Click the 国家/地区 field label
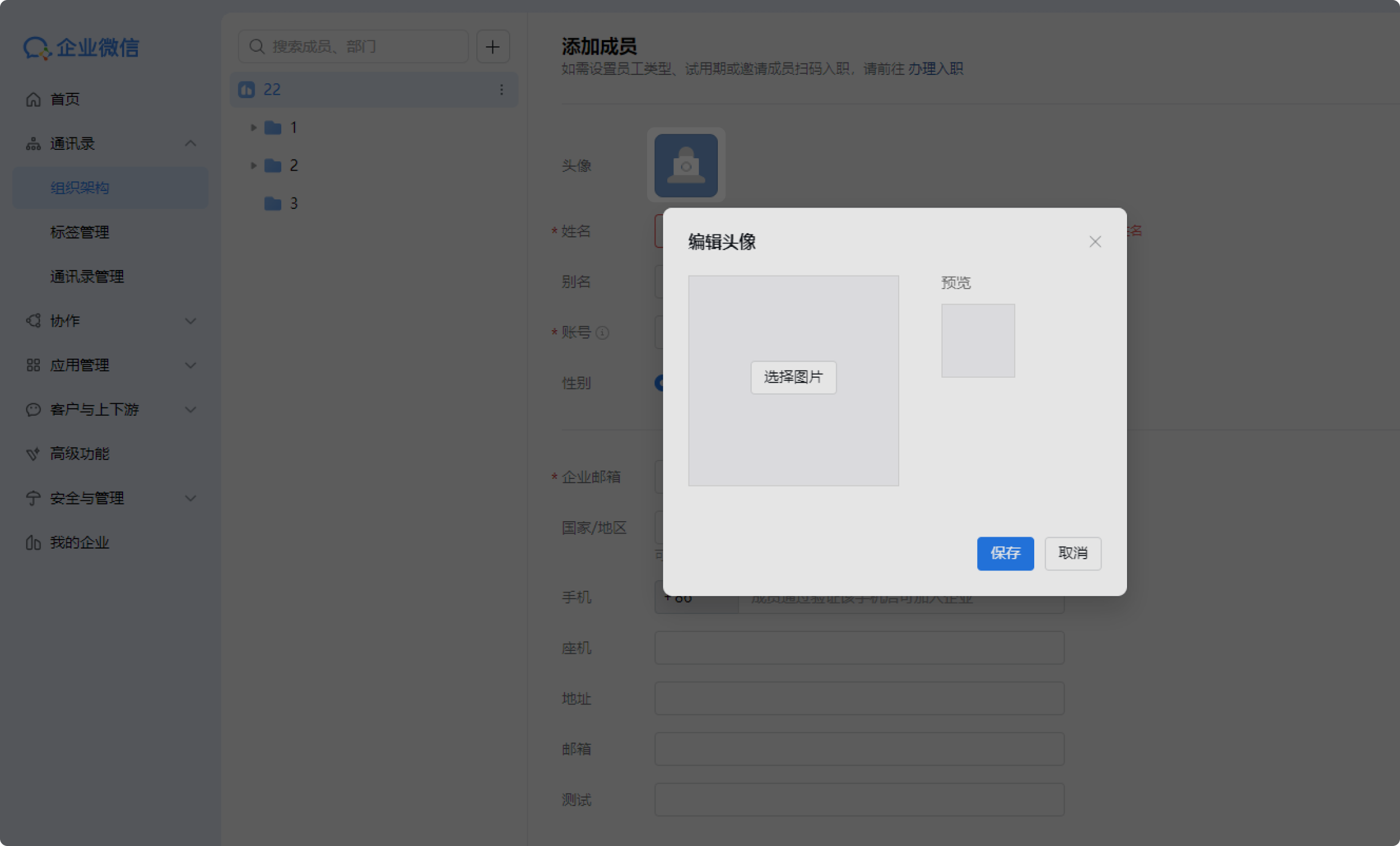This screenshot has height=846, width=1400. [x=594, y=528]
